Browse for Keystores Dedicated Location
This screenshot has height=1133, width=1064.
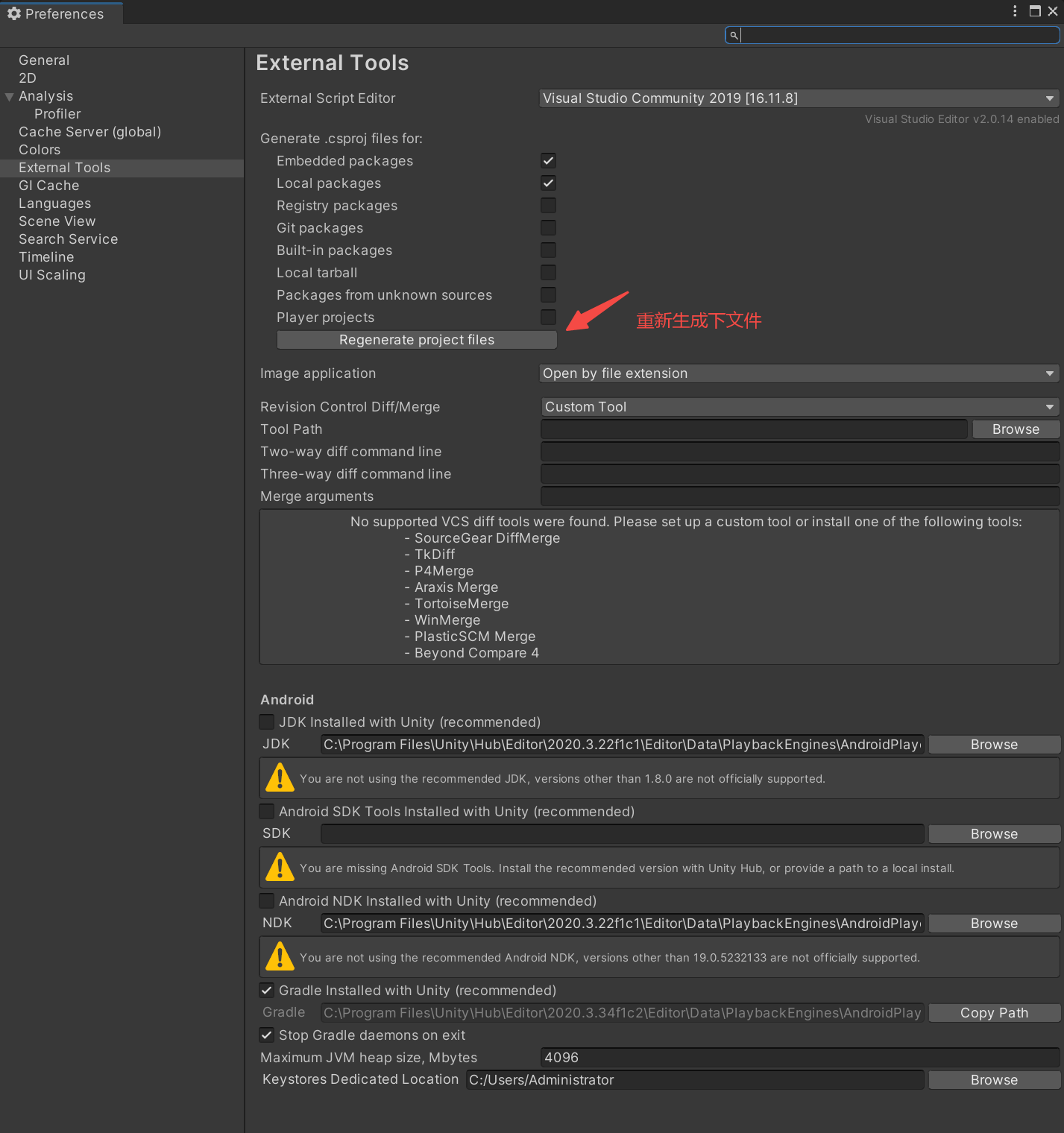[x=994, y=1080]
